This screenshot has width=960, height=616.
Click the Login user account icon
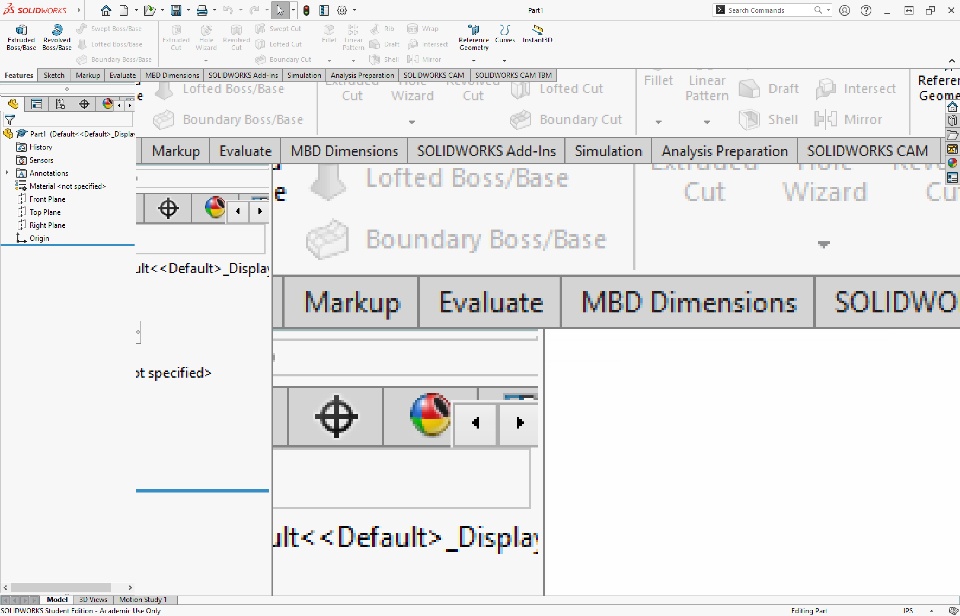coord(844,10)
